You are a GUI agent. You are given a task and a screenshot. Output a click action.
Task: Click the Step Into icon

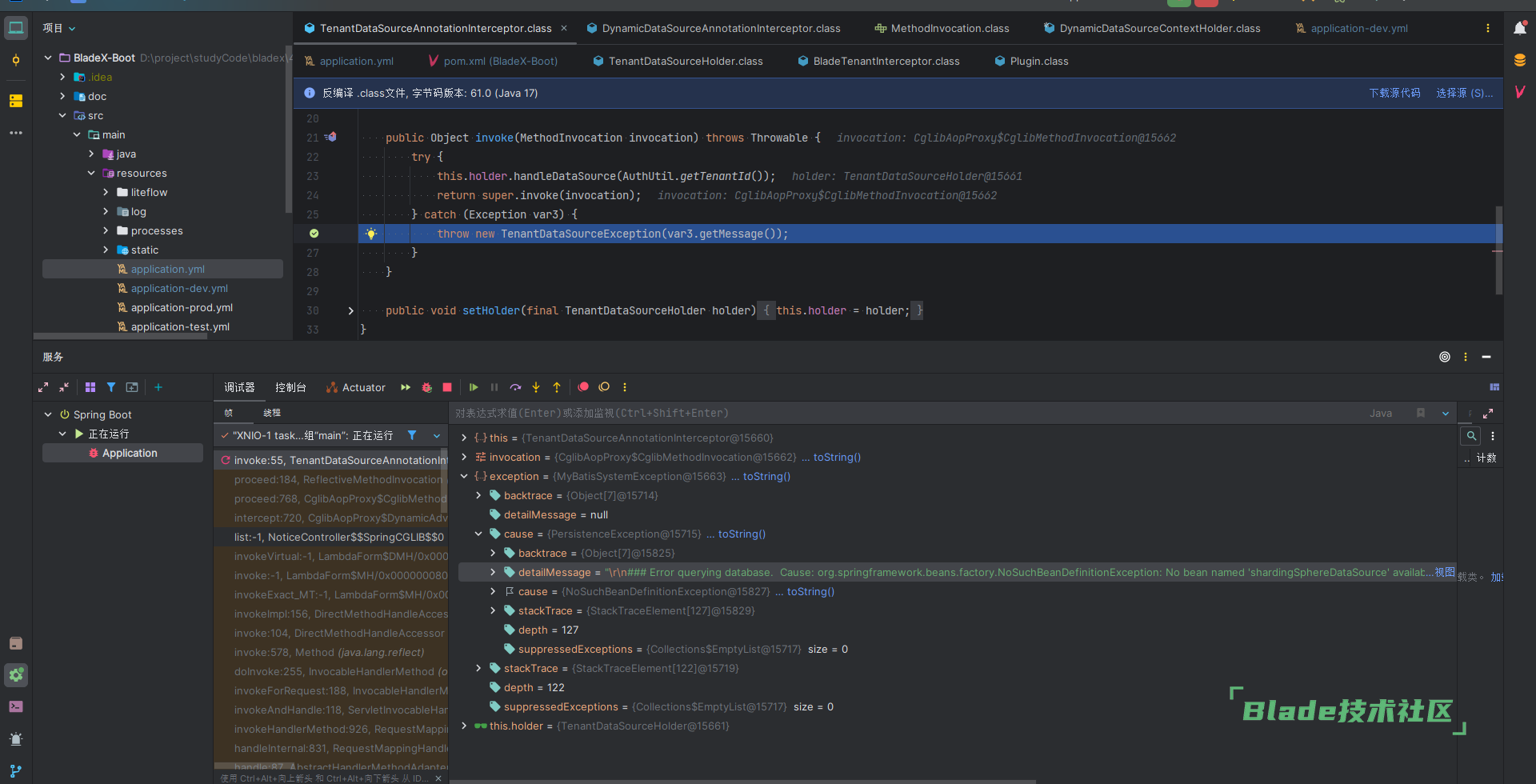(x=536, y=387)
